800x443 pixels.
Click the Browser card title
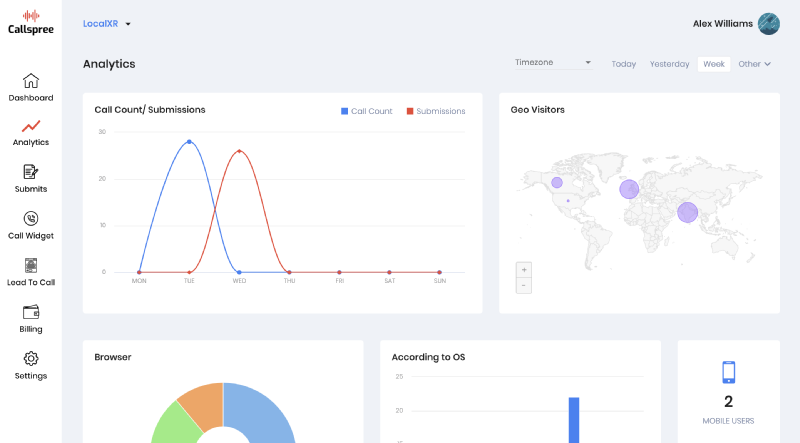coord(113,357)
